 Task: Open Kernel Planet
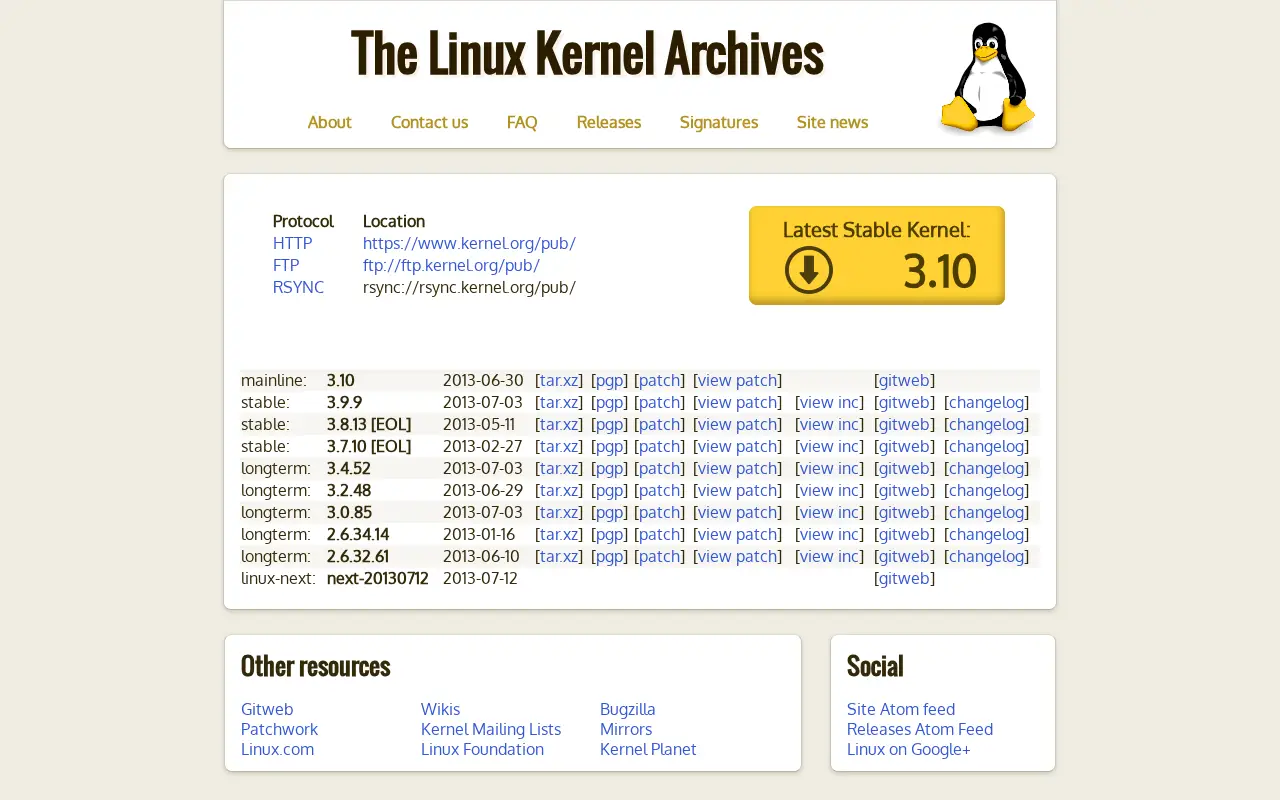[x=648, y=749]
